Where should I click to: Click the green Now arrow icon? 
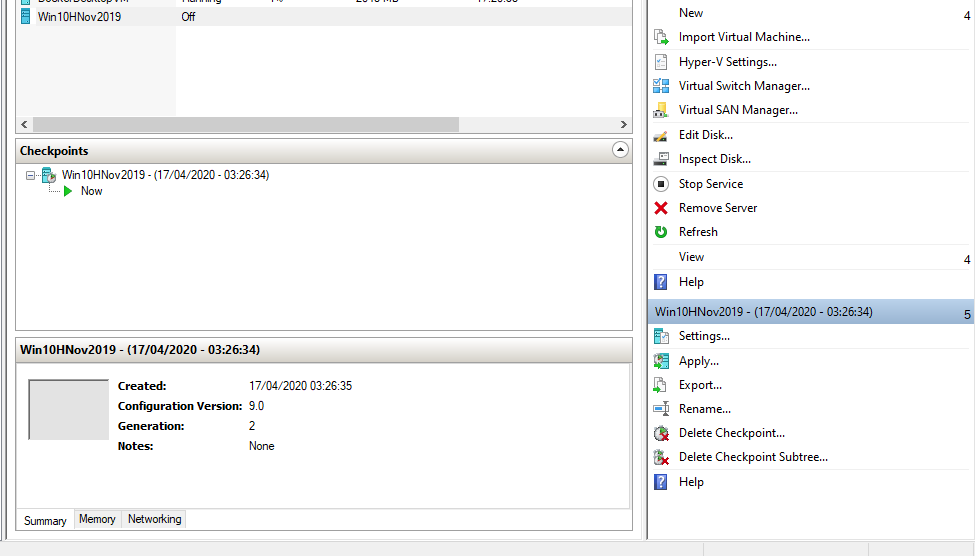tap(68, 191)
